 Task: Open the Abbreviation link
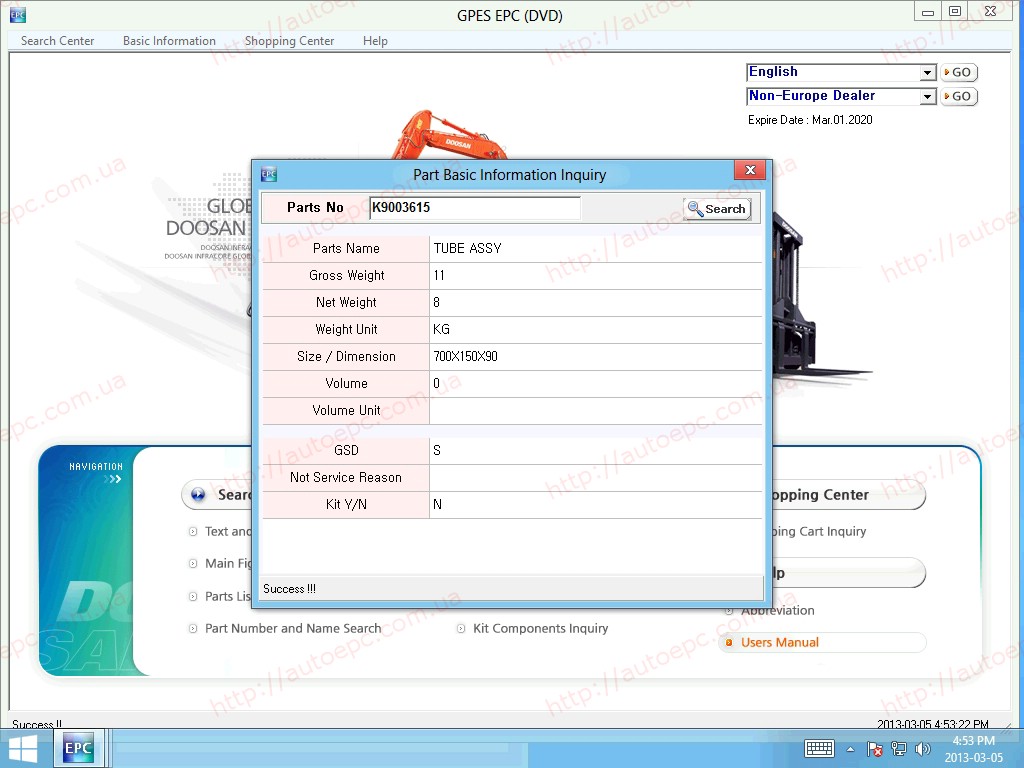click(x=778, y=611)
